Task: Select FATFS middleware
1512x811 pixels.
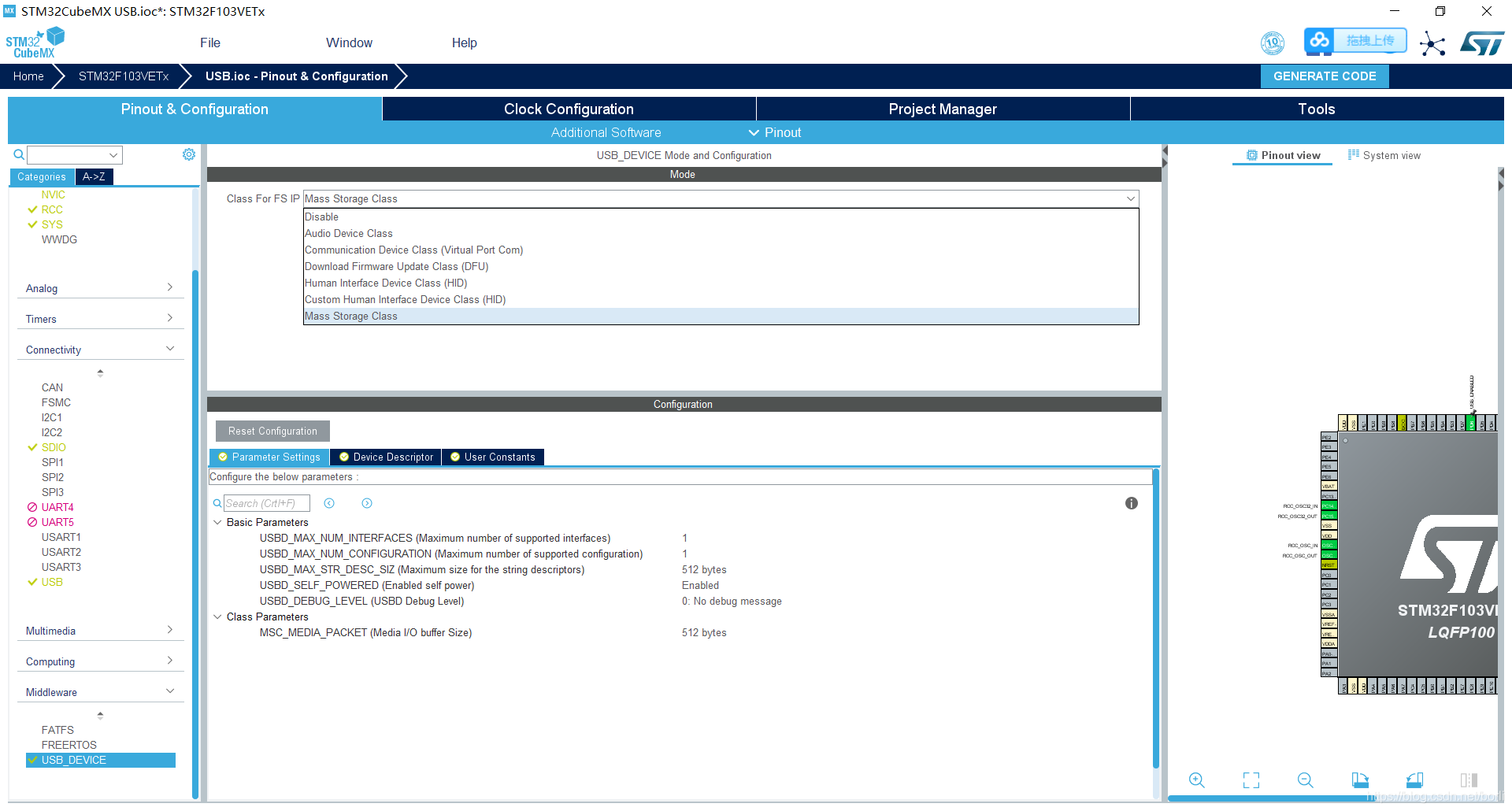Action: [x=57, y=730]
